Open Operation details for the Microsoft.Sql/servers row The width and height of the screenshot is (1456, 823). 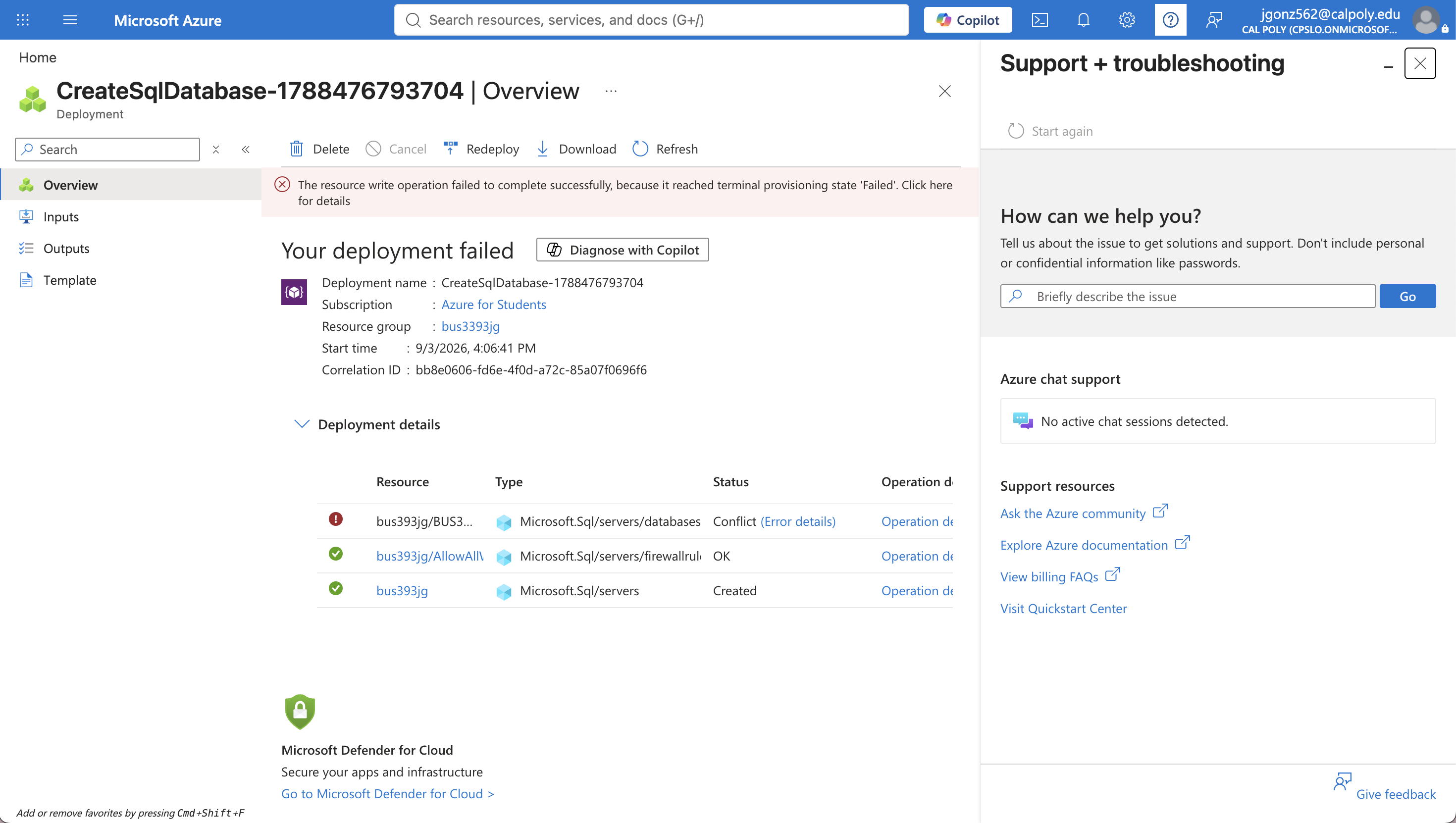click(x=917, y=591)
